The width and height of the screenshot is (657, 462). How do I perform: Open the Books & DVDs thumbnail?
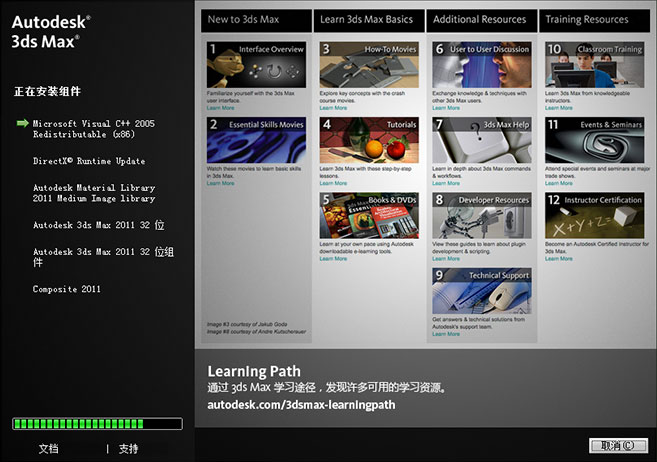click(x=369, y=215)
